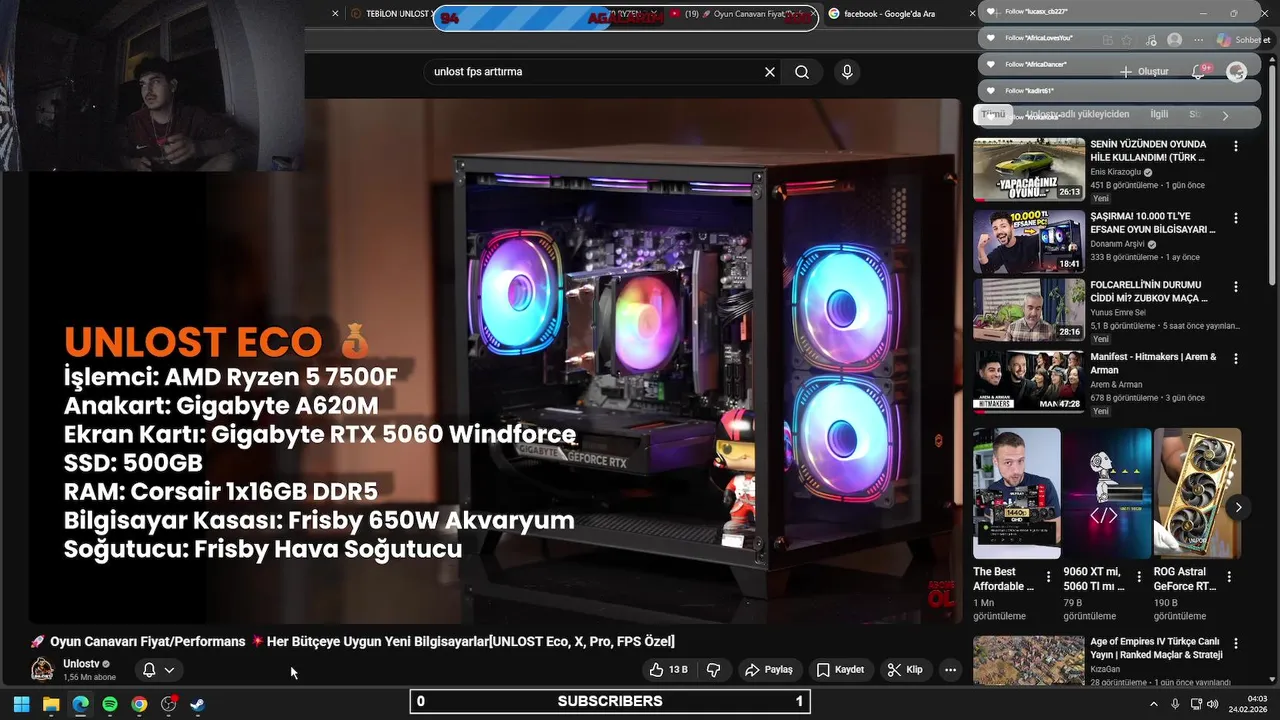This screenshot has height=720, width=1280.
Task: Click the video title Oyun Canavarı Fiyat/Performans
Action: (353, 641)
